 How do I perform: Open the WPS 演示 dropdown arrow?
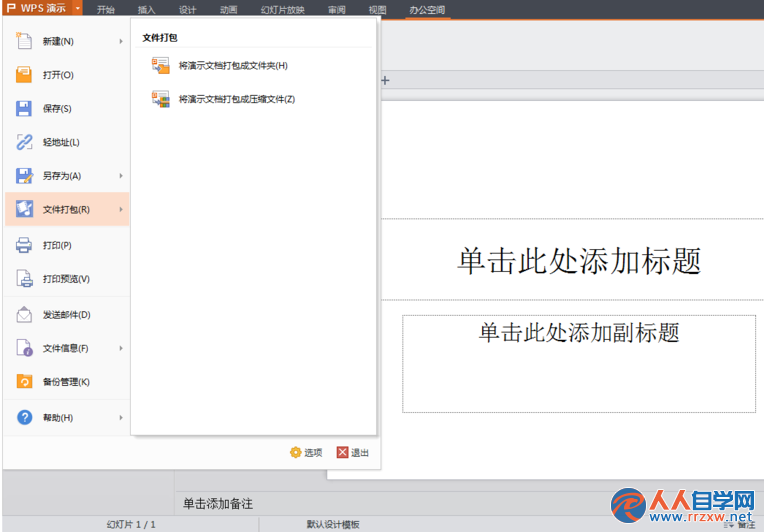77,8
